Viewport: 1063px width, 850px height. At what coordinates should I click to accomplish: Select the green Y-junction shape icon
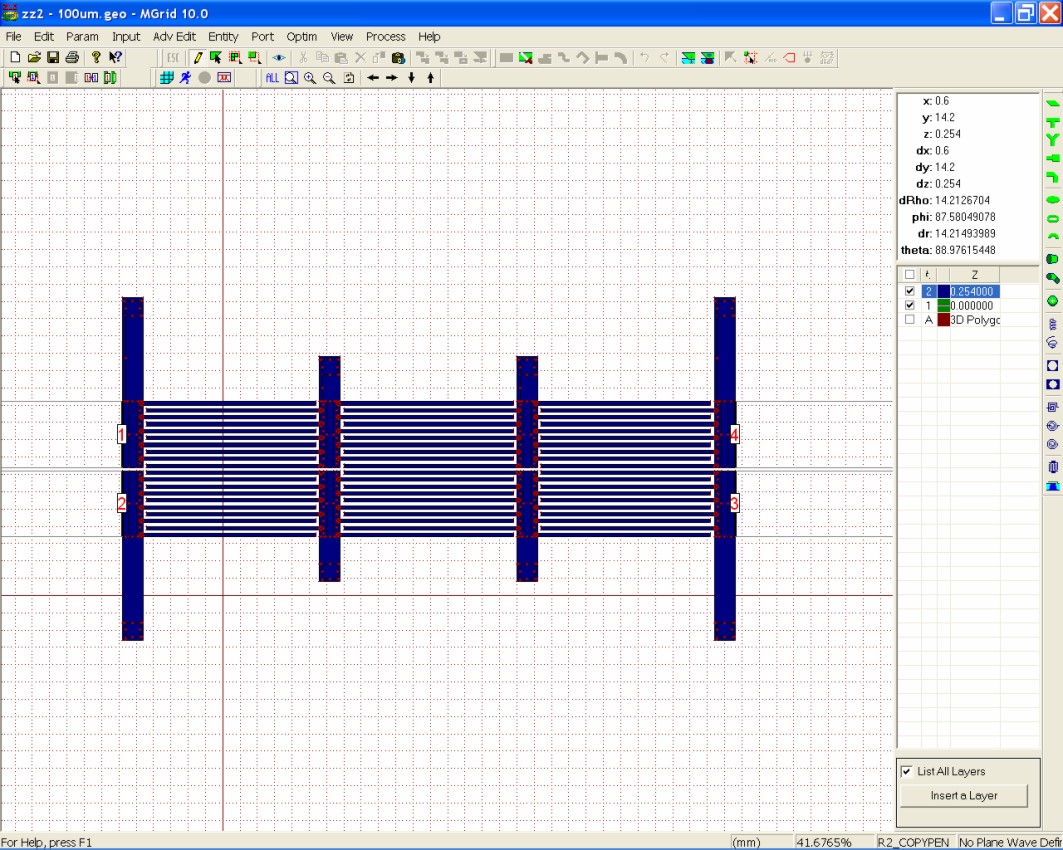click(x=1052, y=140)
